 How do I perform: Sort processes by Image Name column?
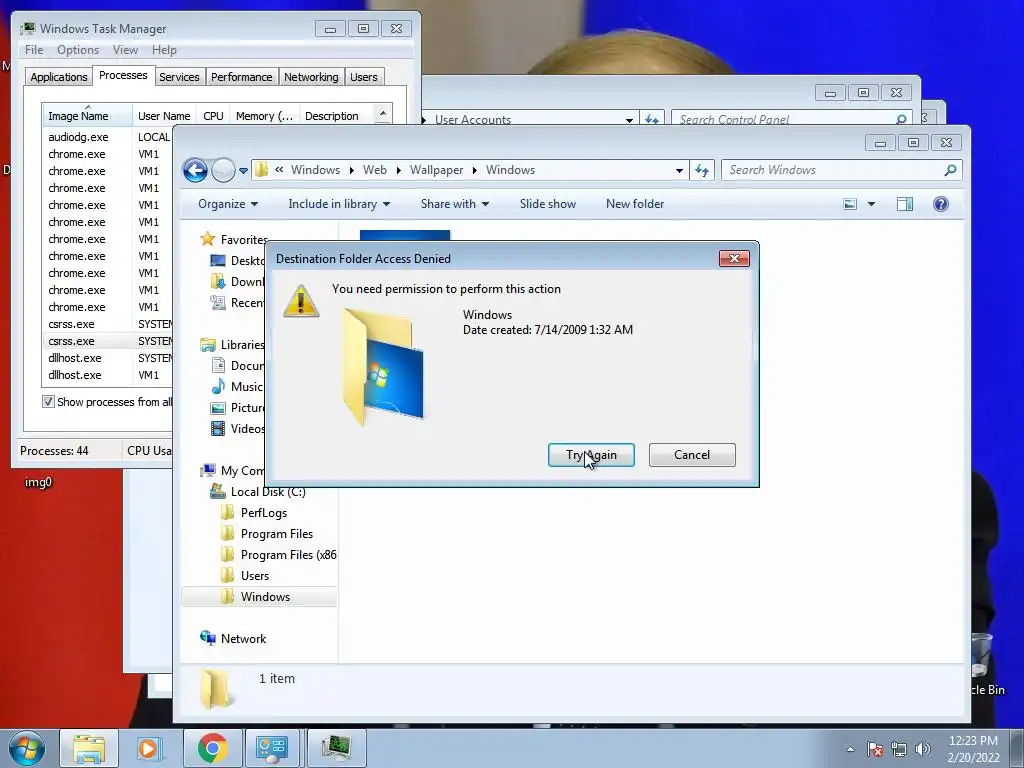(x=86, y=116)
